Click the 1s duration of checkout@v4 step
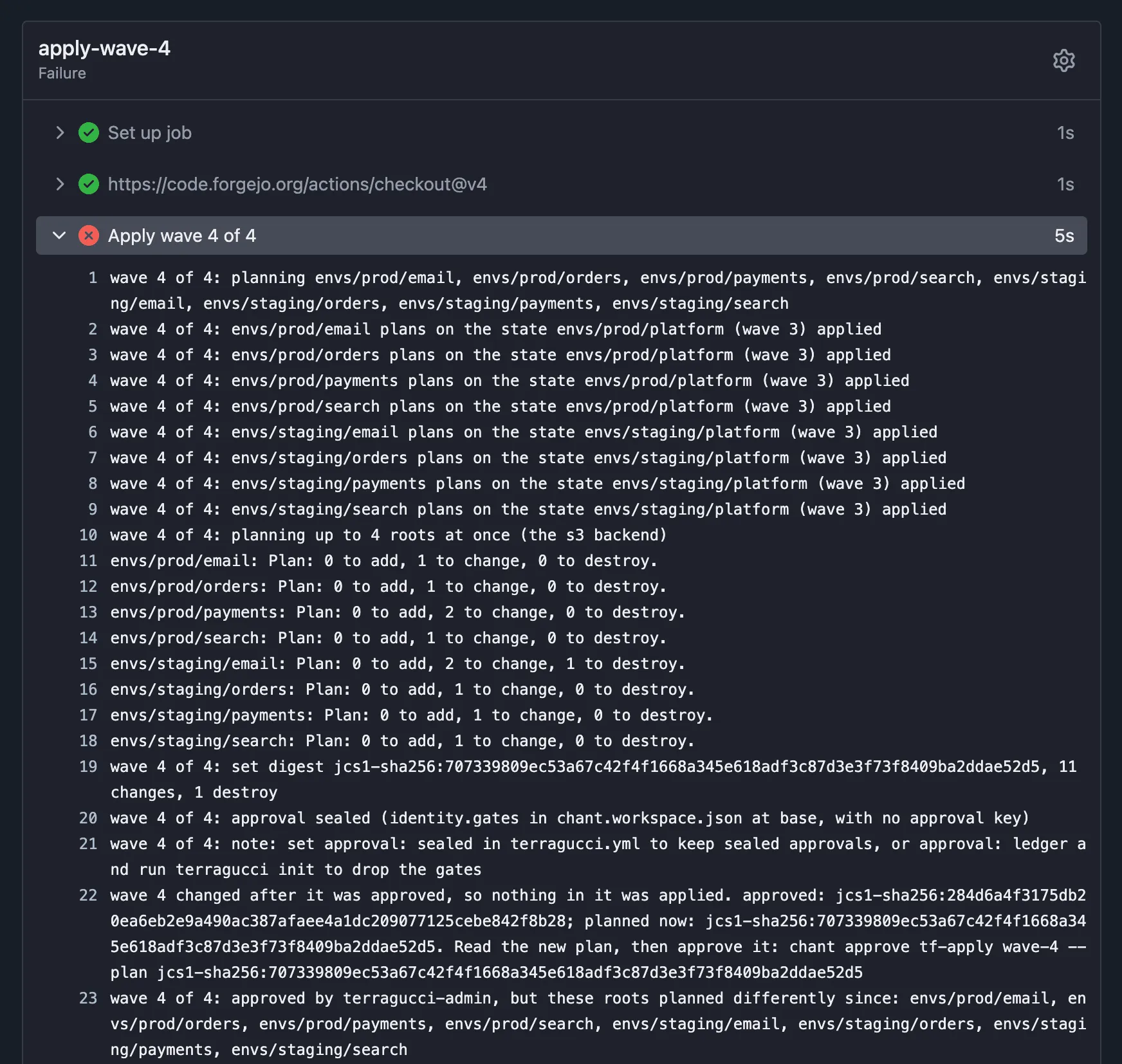The image size is (1122, 1064). click(1065, 184)
